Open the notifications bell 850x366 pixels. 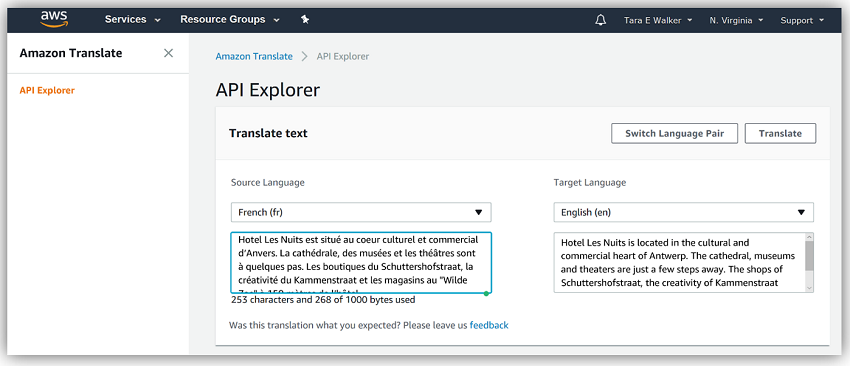(x=600, y=21)
